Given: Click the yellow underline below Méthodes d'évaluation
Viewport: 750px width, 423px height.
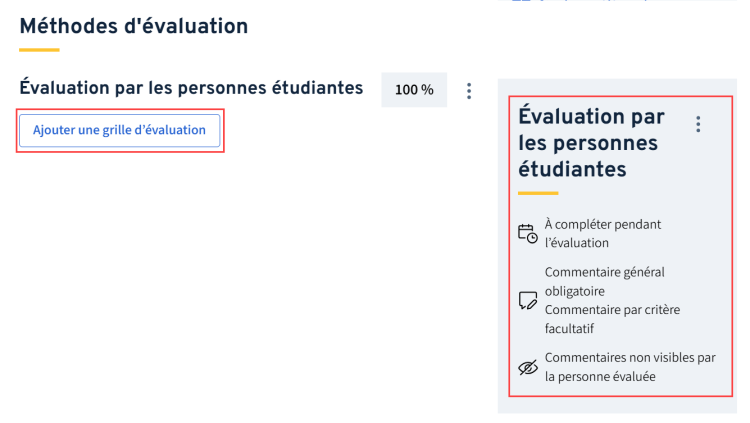Looking at the screenshot, I should tap(39, 50).
